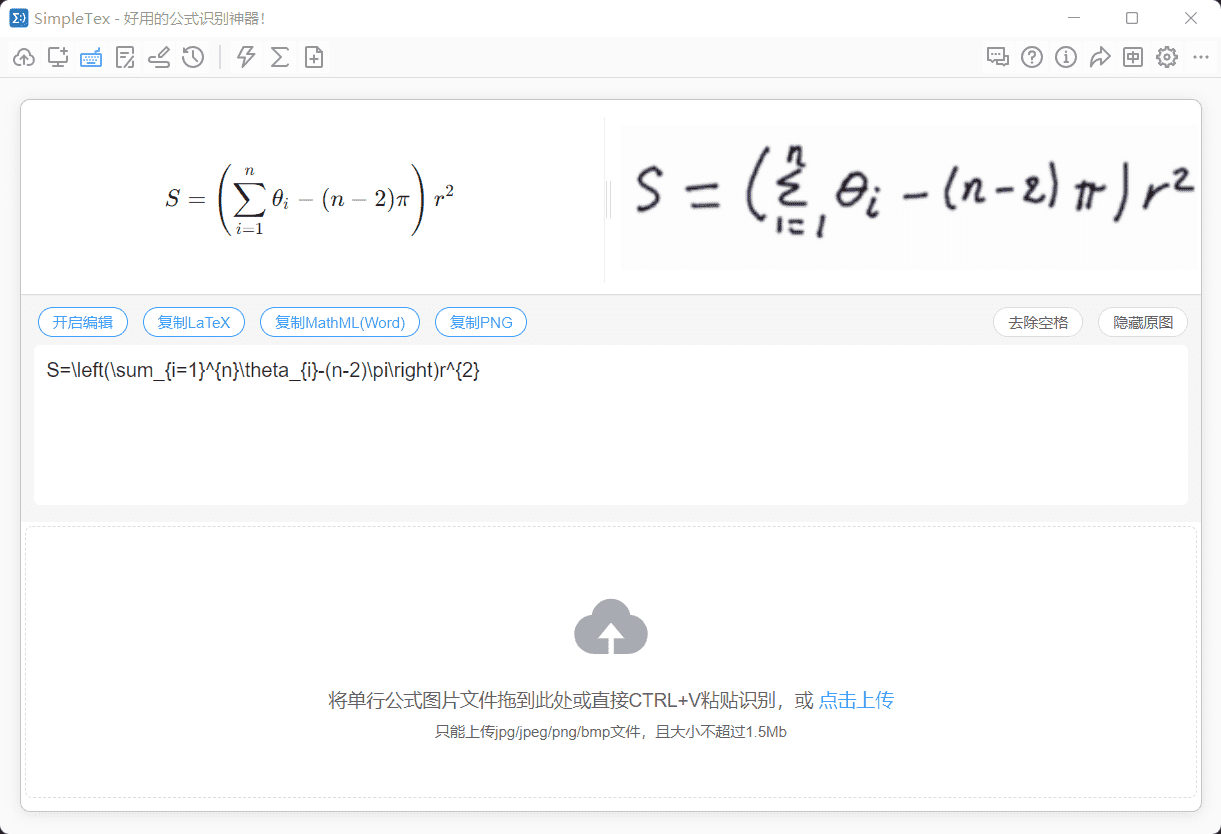The image size is (1221, 834).
Task: Open the recognition history clock icon
Action: [193, 58]
